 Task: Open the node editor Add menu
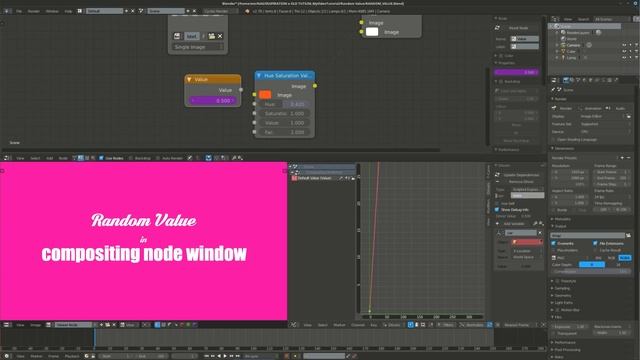coord(49,158)
